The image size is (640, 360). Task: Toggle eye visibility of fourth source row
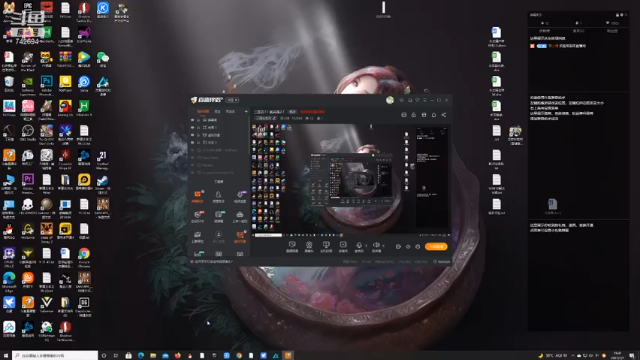click(193, 142)
